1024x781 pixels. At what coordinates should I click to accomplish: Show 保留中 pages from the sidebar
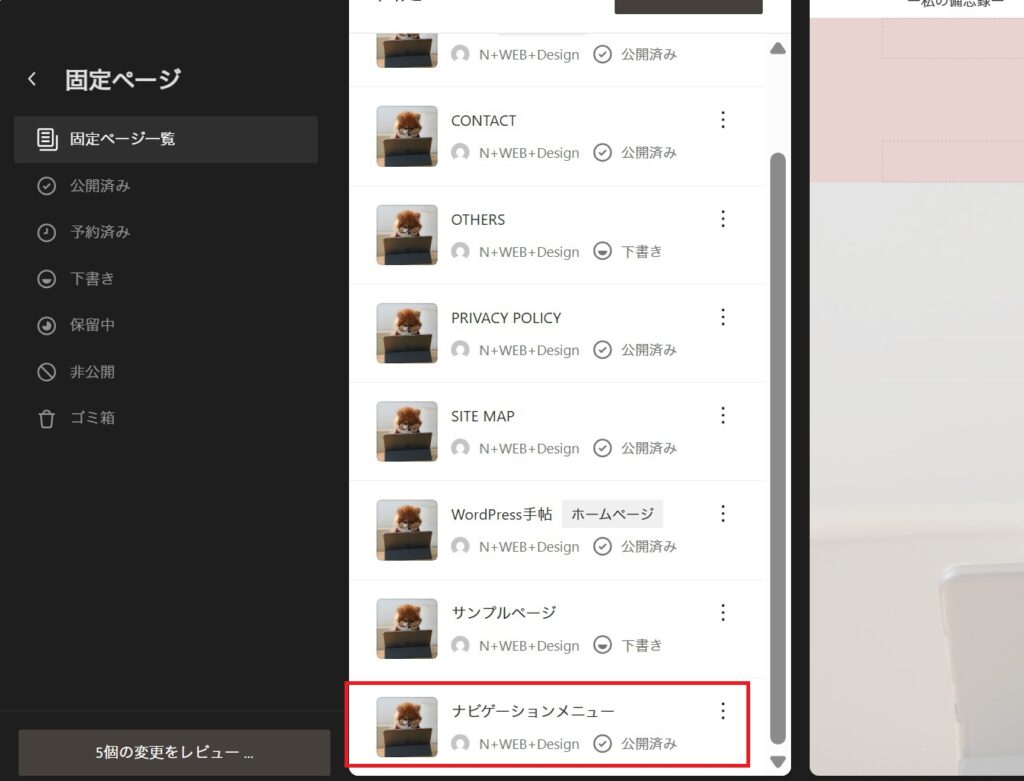click(92, 325)
